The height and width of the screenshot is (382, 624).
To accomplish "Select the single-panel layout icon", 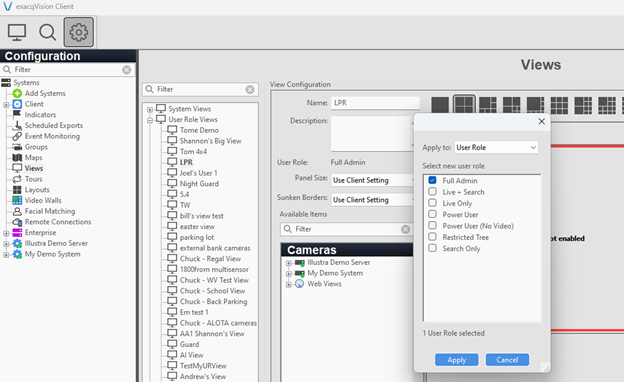I will (440, 105).
